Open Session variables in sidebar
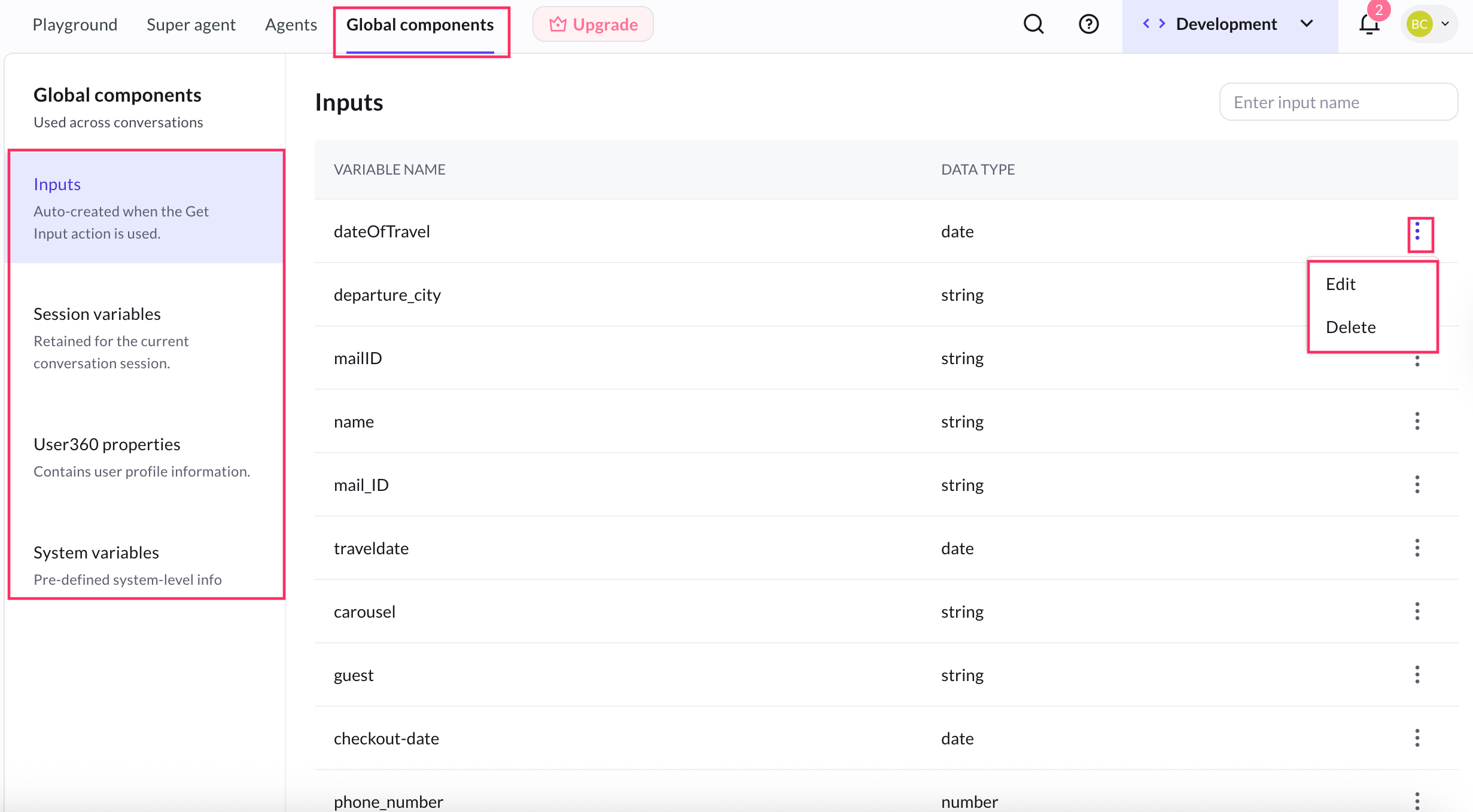1473x812 pixels. [97, 315]
